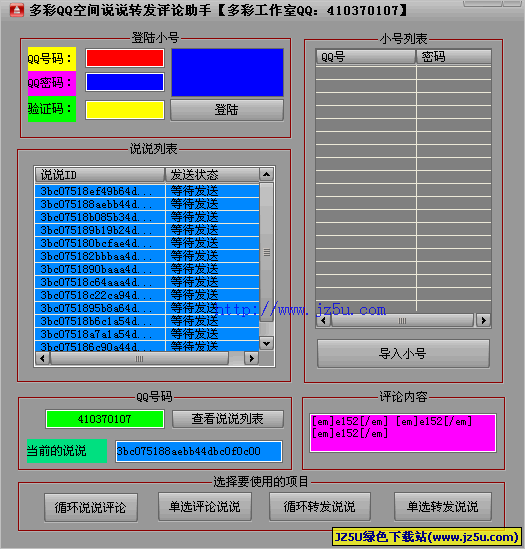Select row 3bc07518b085b34d...
Viewport: 525px width, 549px height.
(147, 217)
